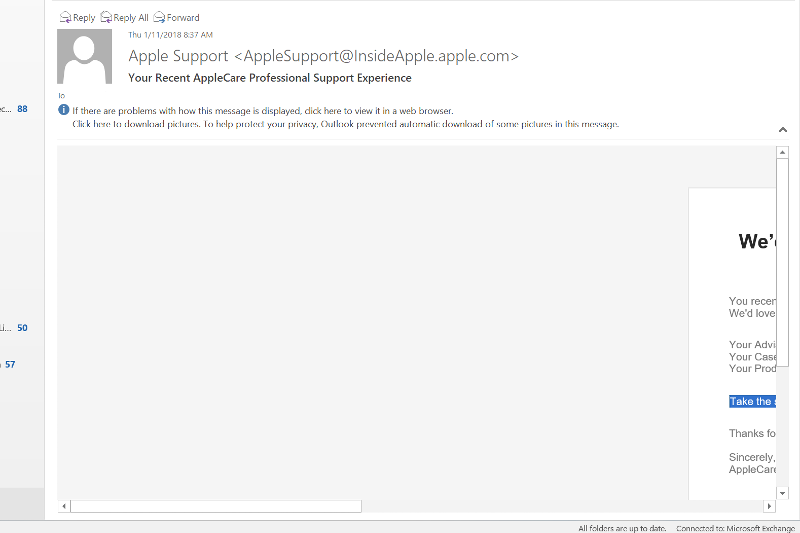Click the blue info icon in the message bar
The image size is (800, 533).
coord(63,110)
